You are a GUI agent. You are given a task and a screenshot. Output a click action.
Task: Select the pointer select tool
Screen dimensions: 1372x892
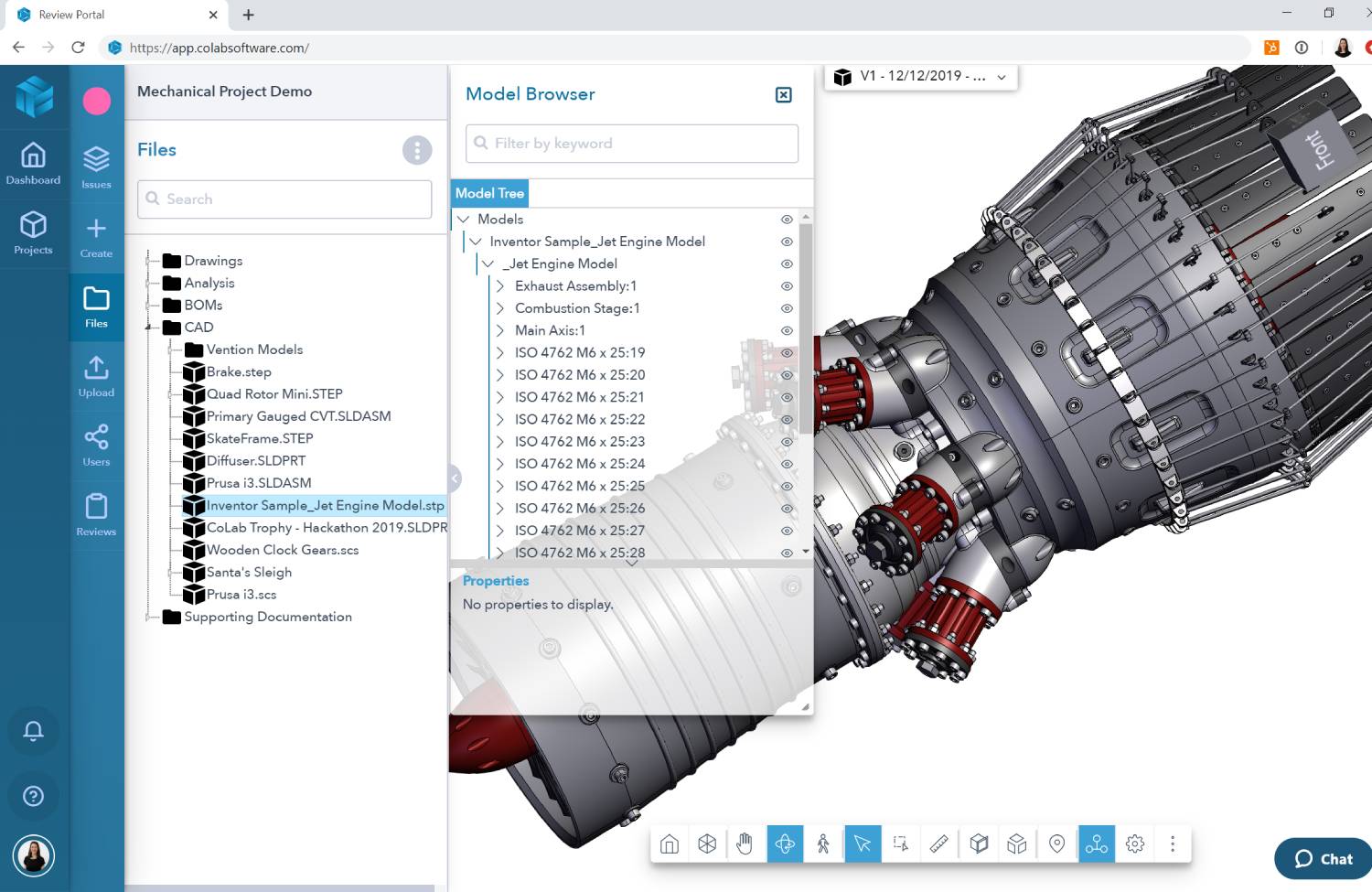tap(863, 844)
